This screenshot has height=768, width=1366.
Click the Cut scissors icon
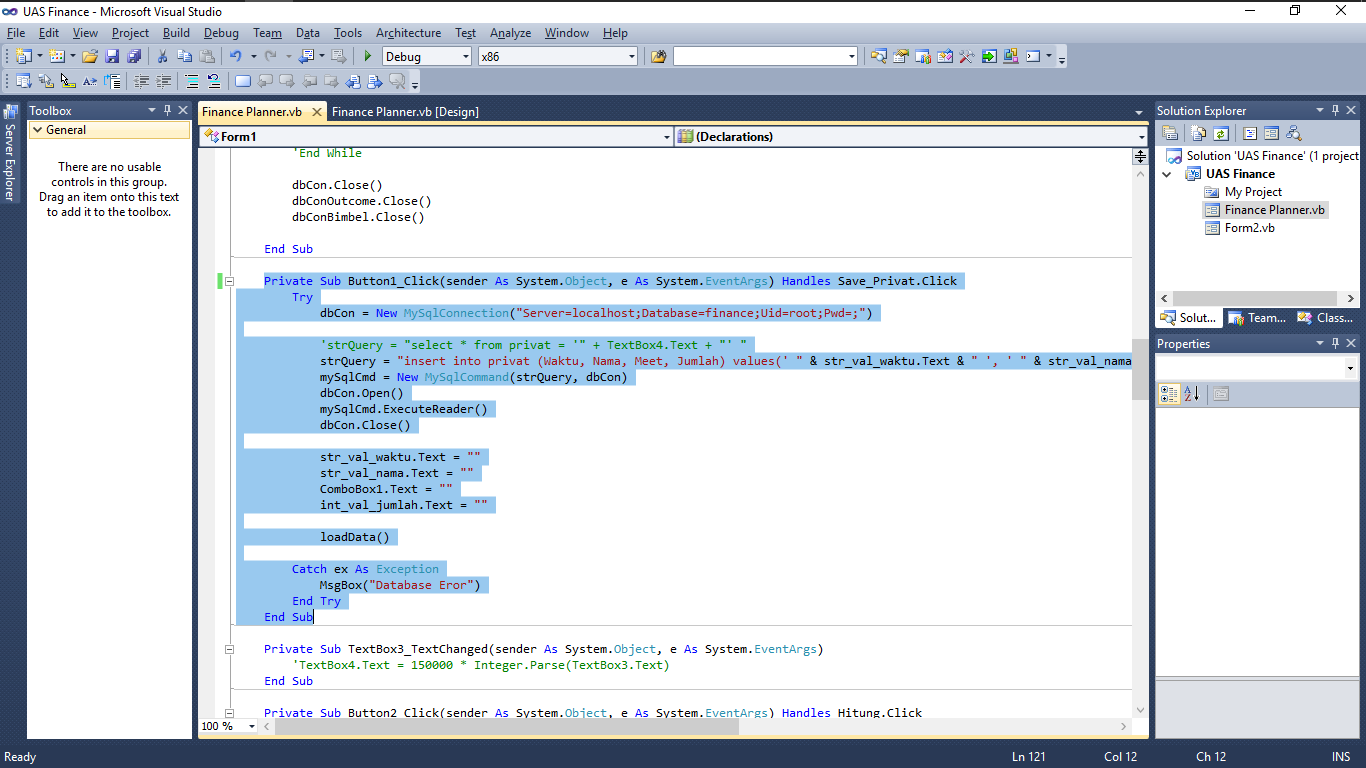click(x=162, y=57)
